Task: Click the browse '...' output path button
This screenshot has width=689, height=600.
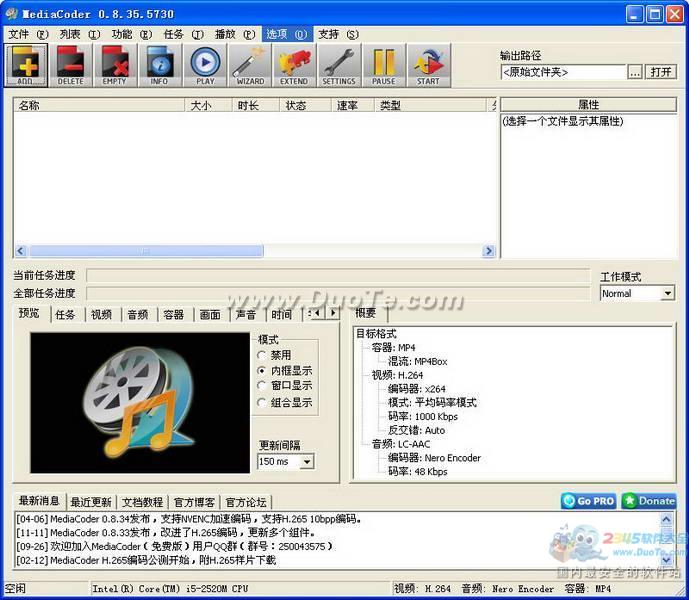Action: pyautogui.click(x=635, y=72)
